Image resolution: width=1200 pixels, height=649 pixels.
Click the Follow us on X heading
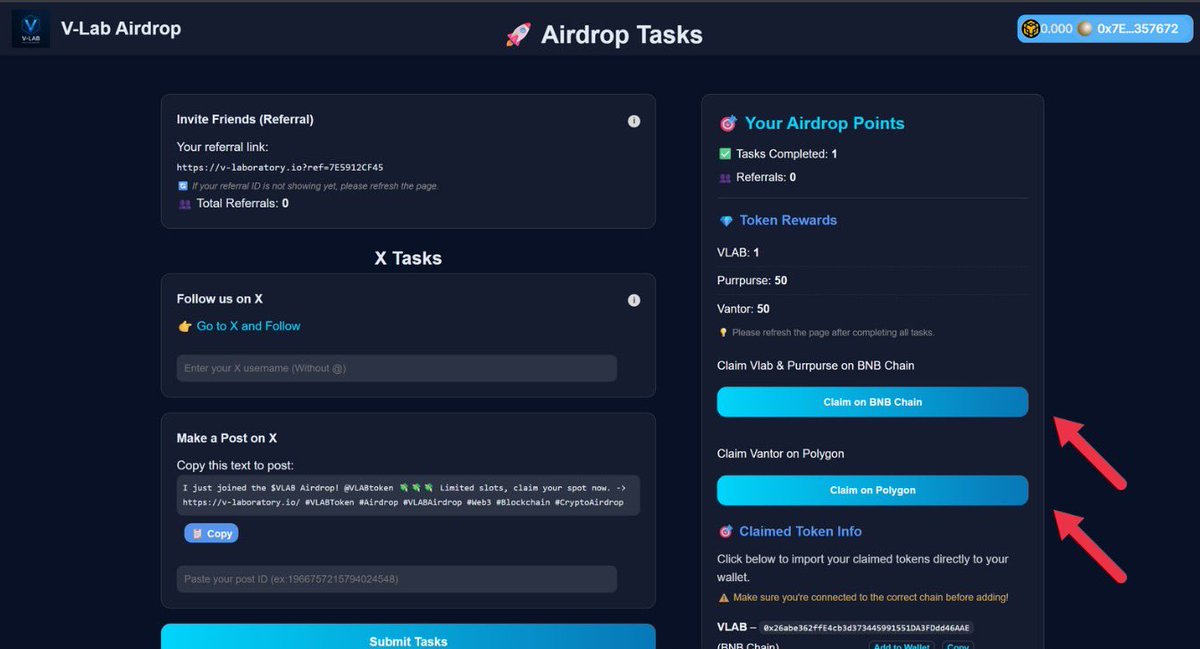coord(220,299)
